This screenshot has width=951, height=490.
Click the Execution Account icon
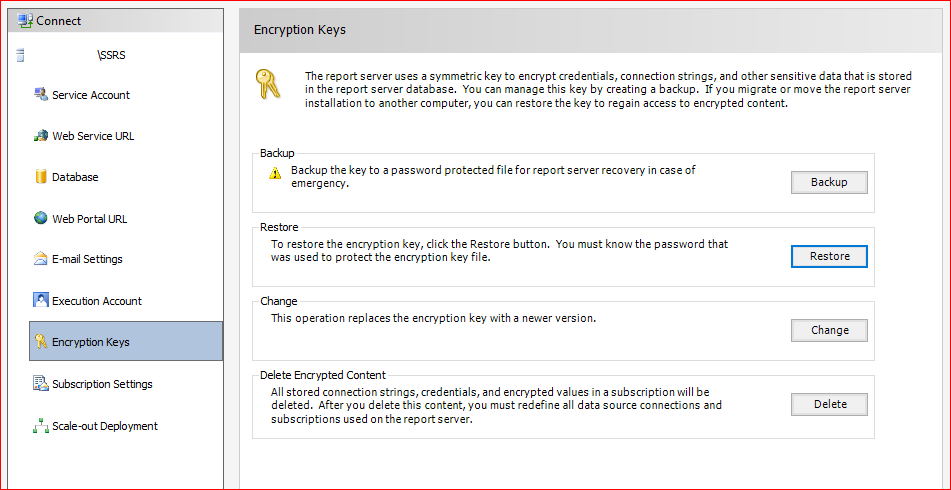[41, 300]
